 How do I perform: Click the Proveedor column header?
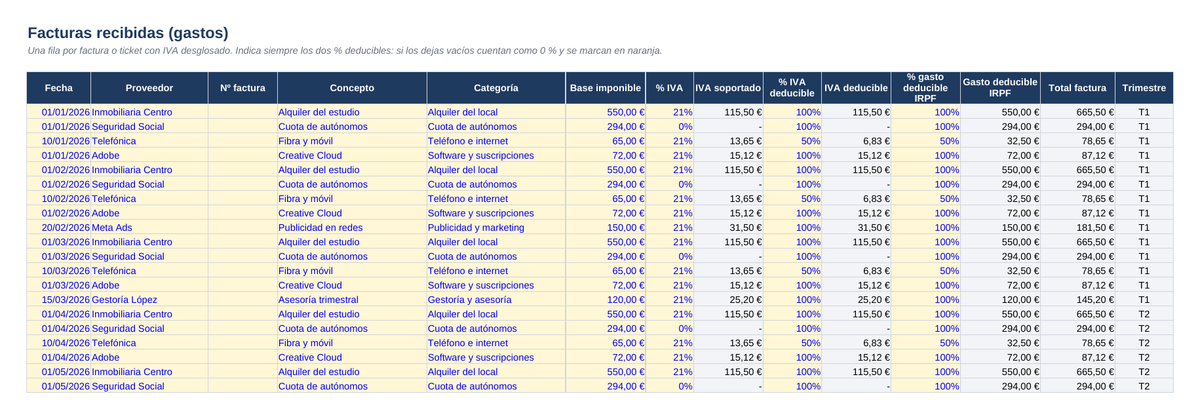(x=150, y=88)
